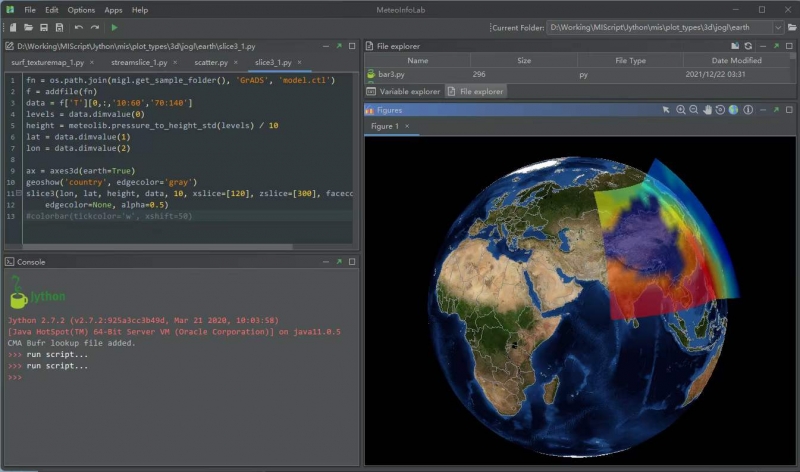Browse for current folder with folder icon
800x472 pixels.
tap(790, 27)
